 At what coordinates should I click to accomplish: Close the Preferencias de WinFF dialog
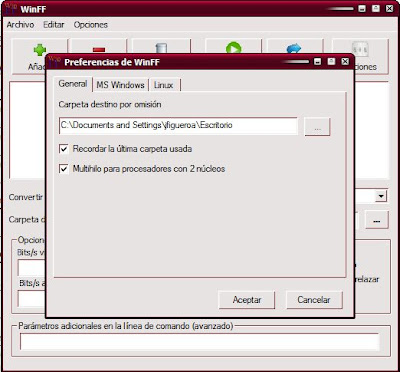345,61
